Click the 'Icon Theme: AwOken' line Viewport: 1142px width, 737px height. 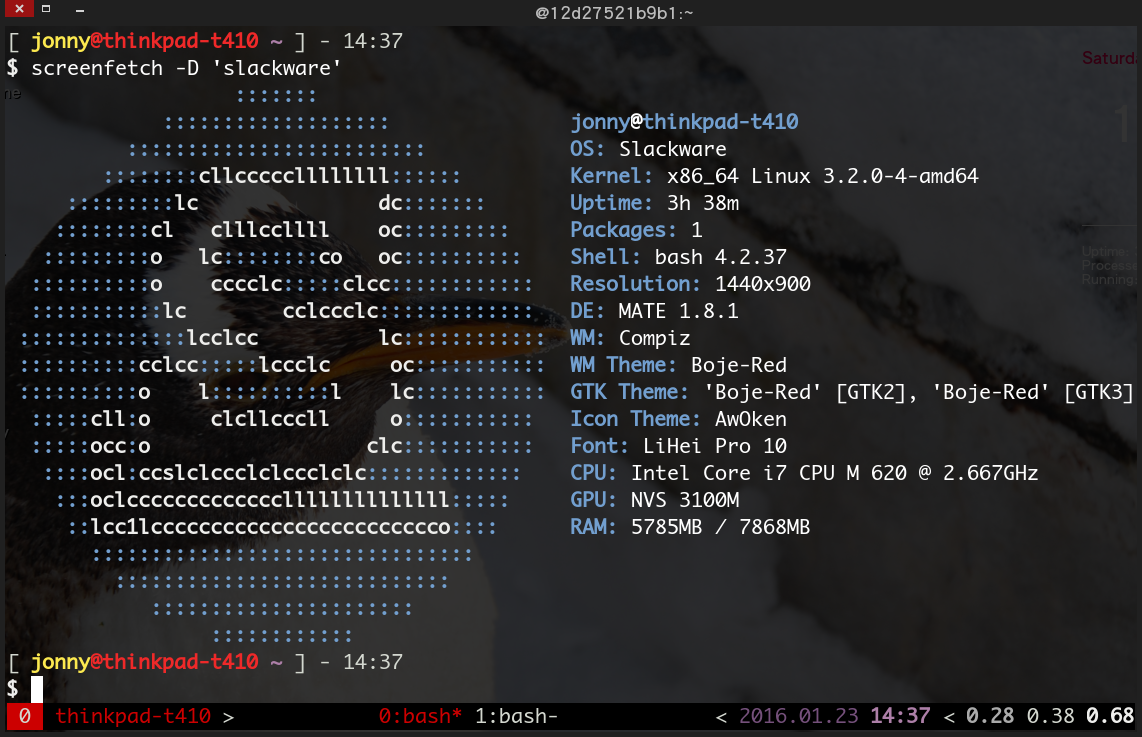pos(678,419)
